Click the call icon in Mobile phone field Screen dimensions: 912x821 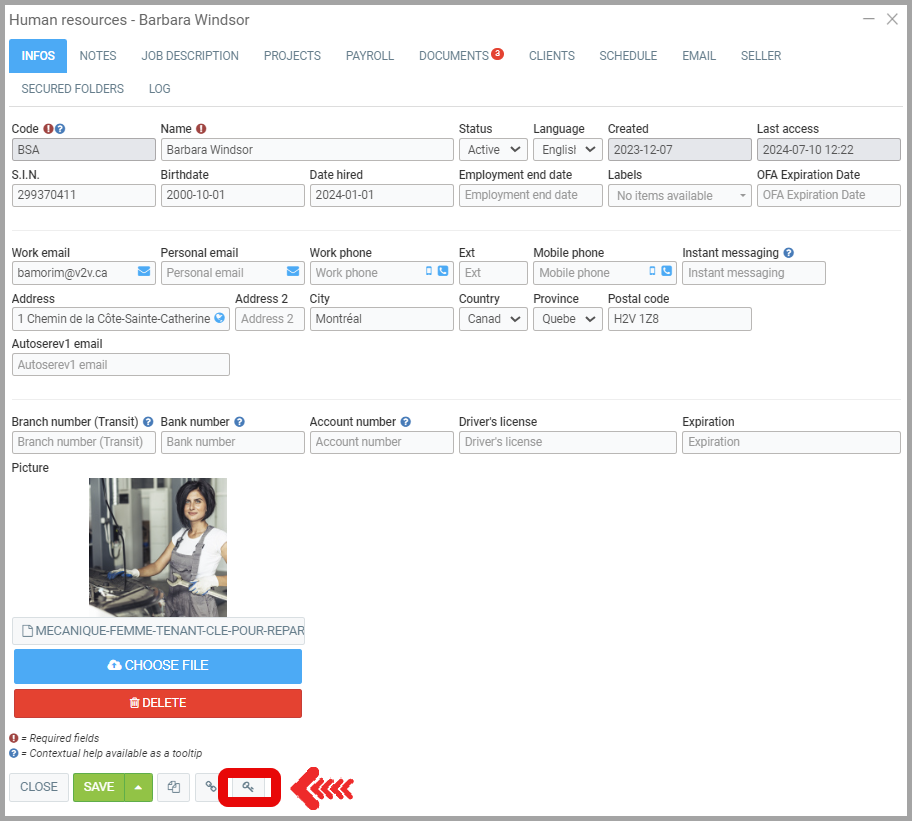666,272
